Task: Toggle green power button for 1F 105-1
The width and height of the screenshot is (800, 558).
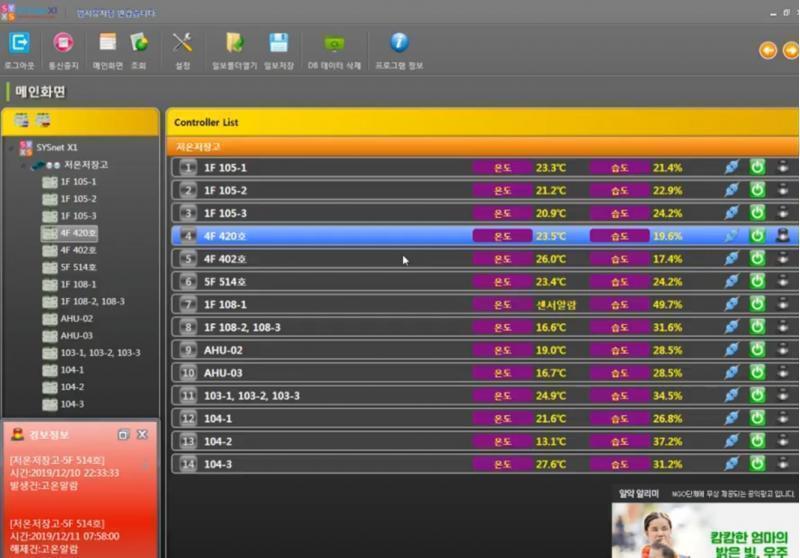Action: click(x=757, y=167)
